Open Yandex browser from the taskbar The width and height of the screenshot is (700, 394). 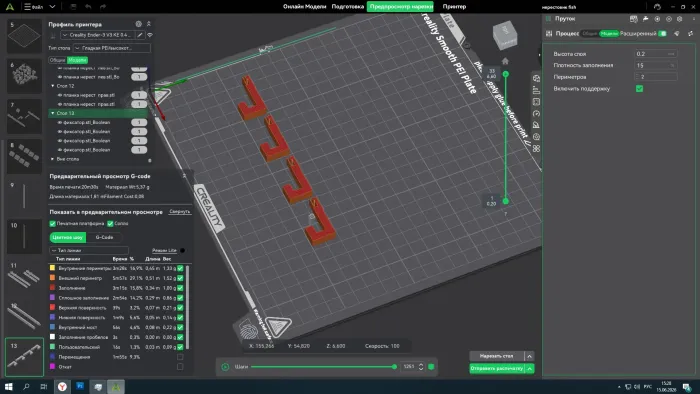tap(62, 387)
